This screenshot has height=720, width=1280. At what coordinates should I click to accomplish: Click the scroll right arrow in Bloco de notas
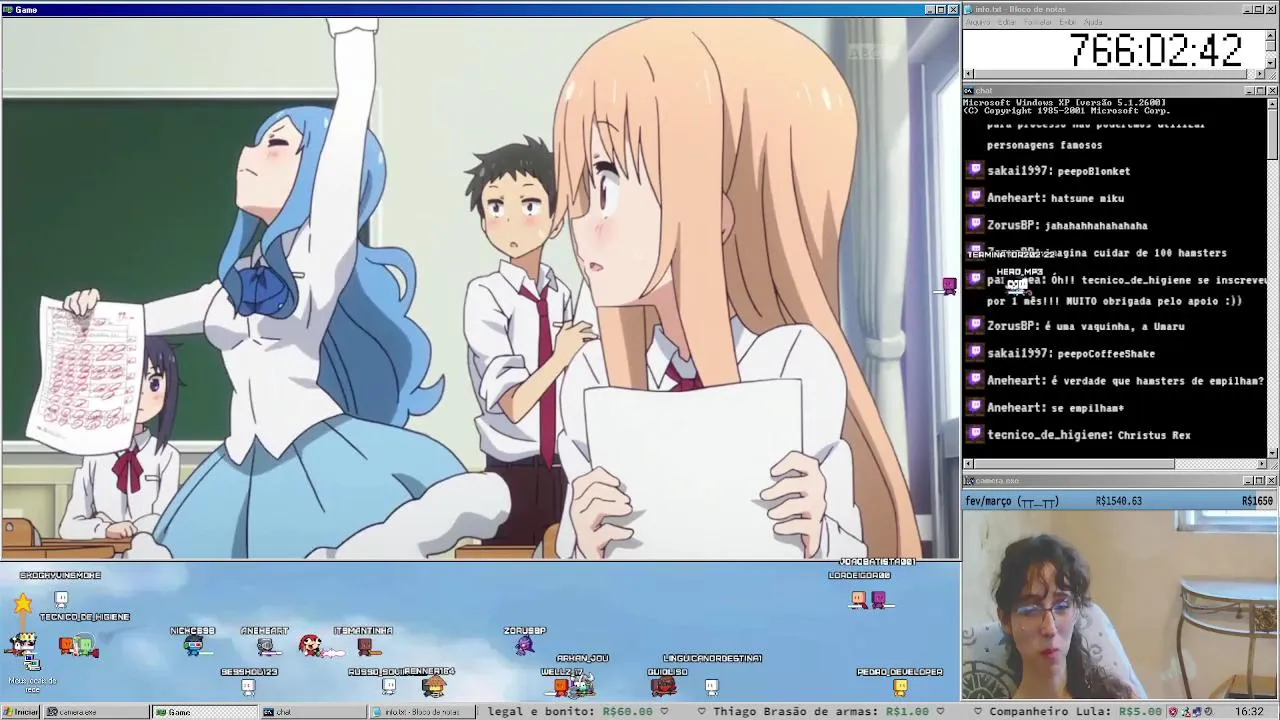coord(1261,73)
